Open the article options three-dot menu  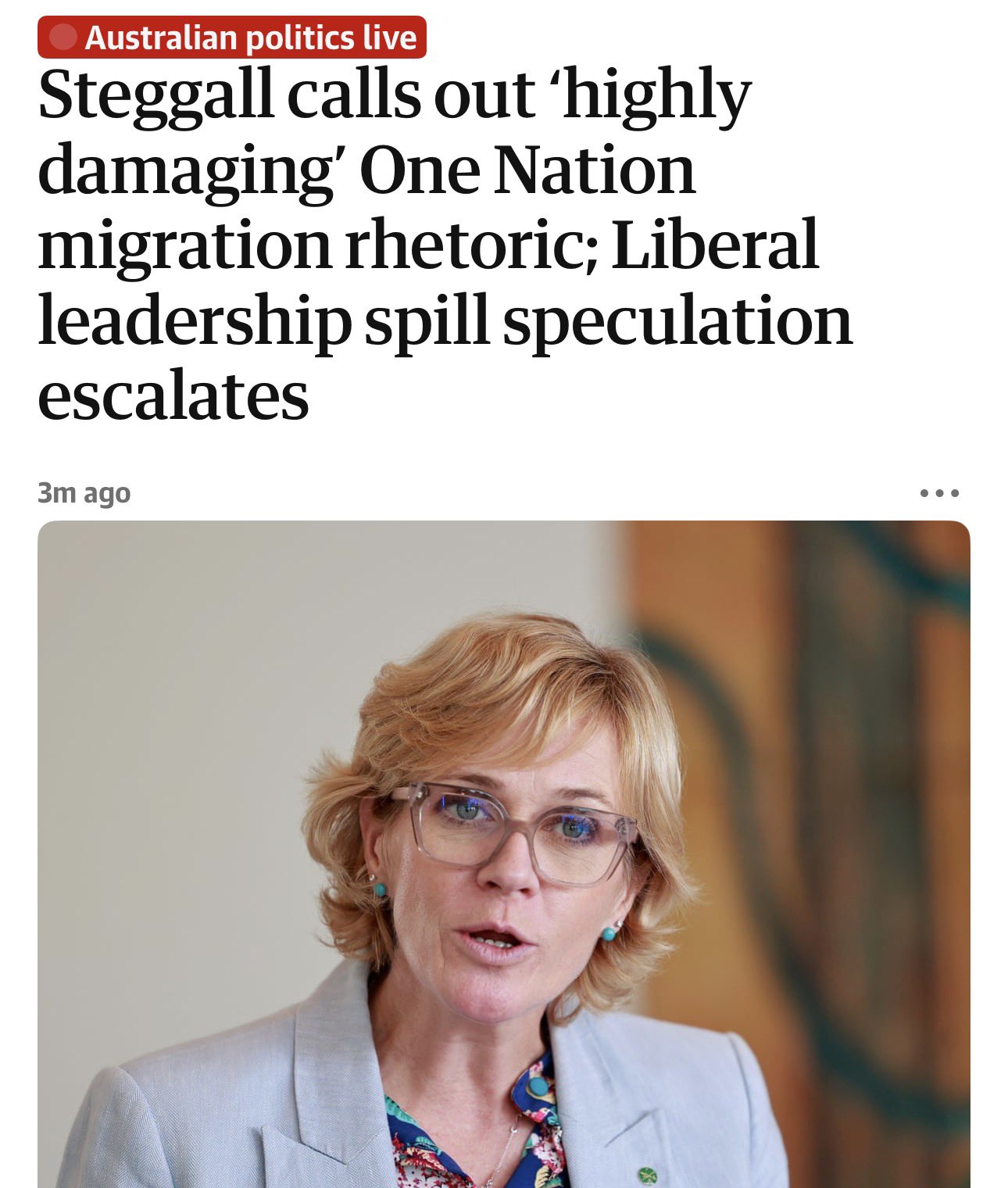938,493
